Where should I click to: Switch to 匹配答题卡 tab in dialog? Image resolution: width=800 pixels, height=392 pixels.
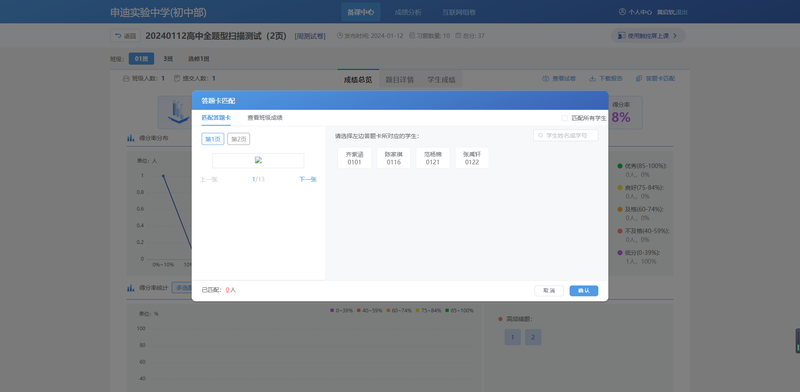click(x=216, y=117)
